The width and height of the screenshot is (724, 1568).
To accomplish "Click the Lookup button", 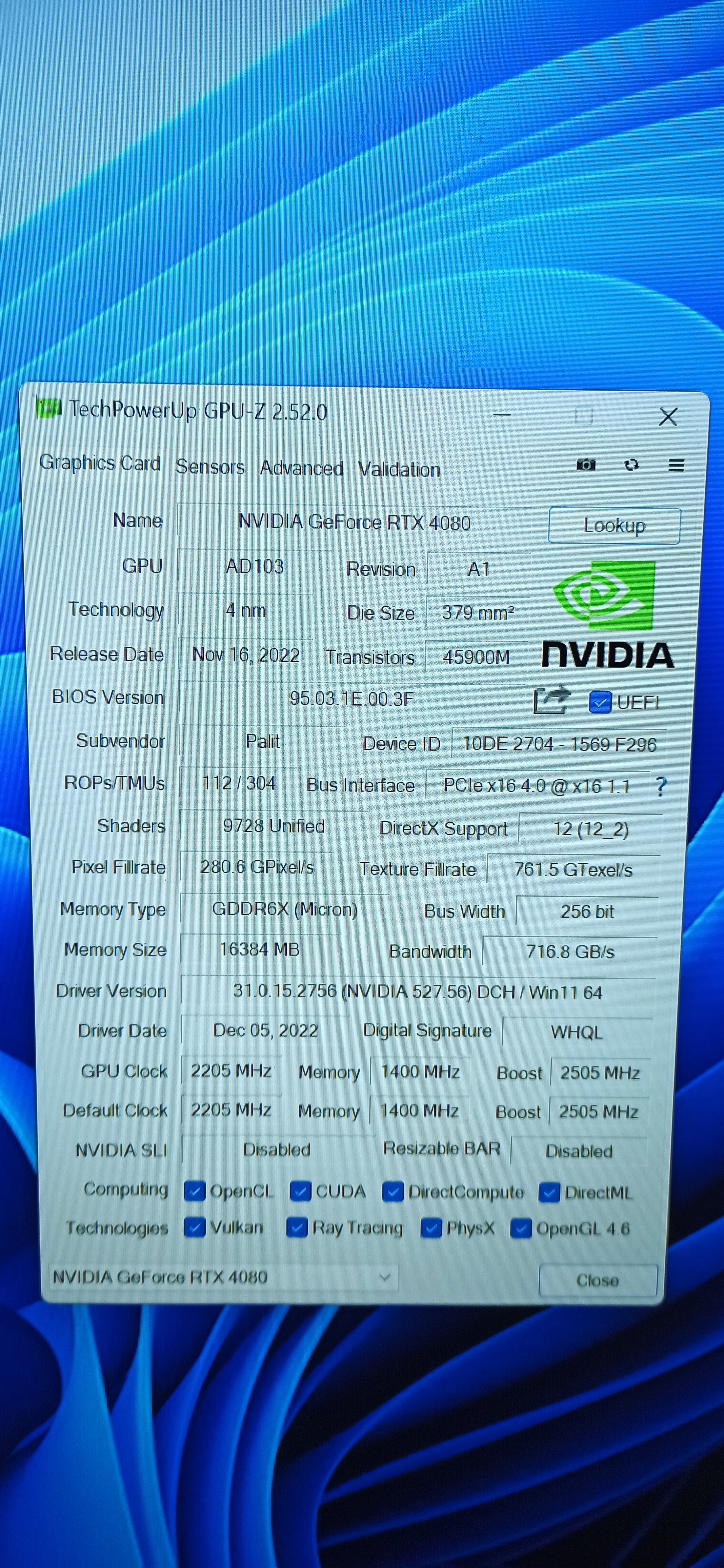I will coord(614,525).
